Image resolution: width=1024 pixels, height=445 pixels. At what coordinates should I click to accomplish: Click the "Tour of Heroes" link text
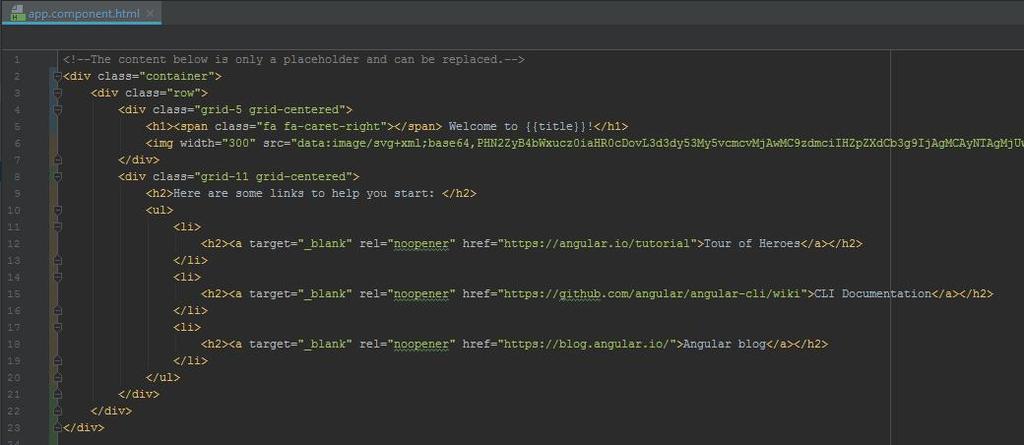click(x=753, y=243)
